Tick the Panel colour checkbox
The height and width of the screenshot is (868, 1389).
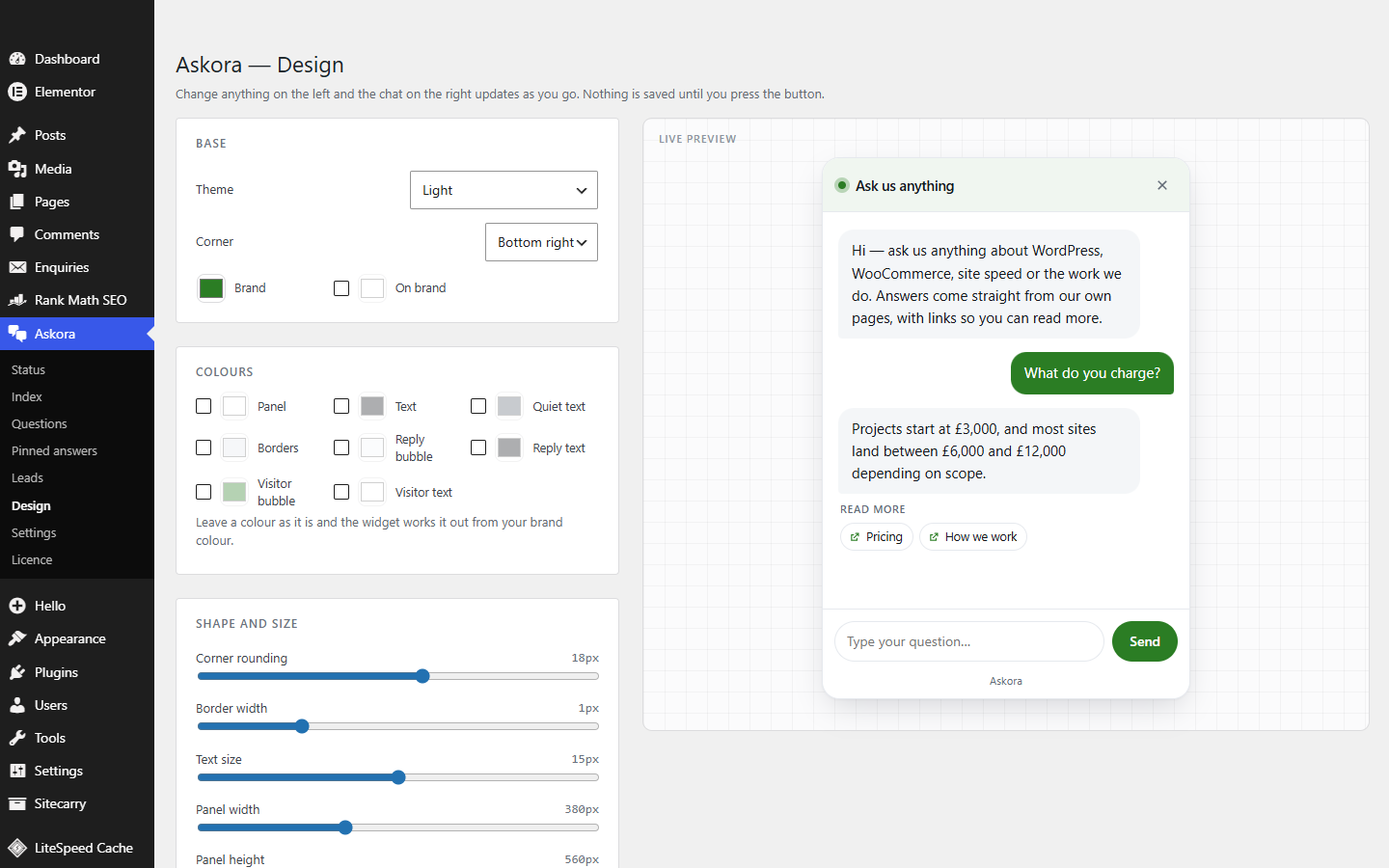coord(204,406)
